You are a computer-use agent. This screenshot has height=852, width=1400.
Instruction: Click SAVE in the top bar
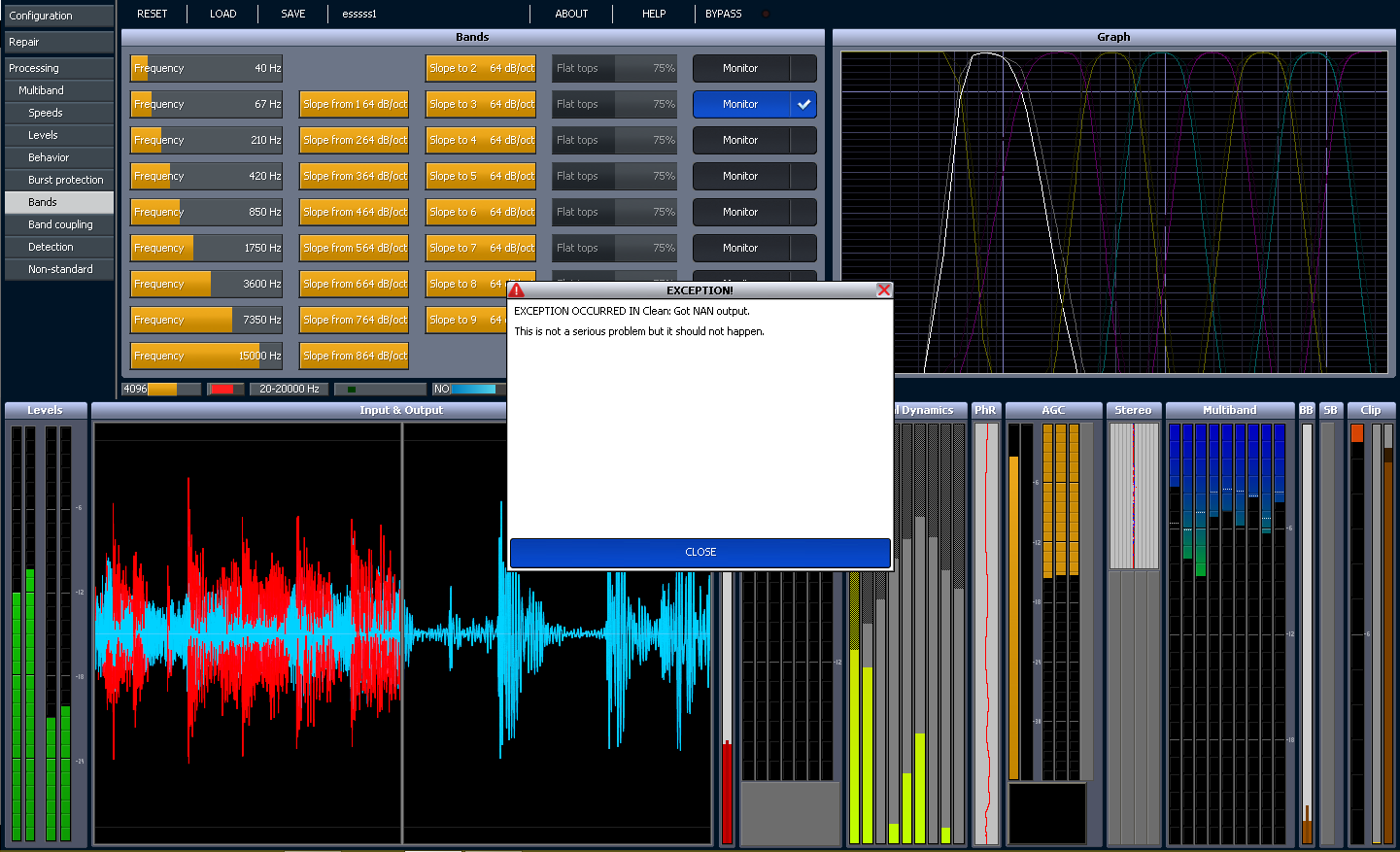(x=293, y=14)
